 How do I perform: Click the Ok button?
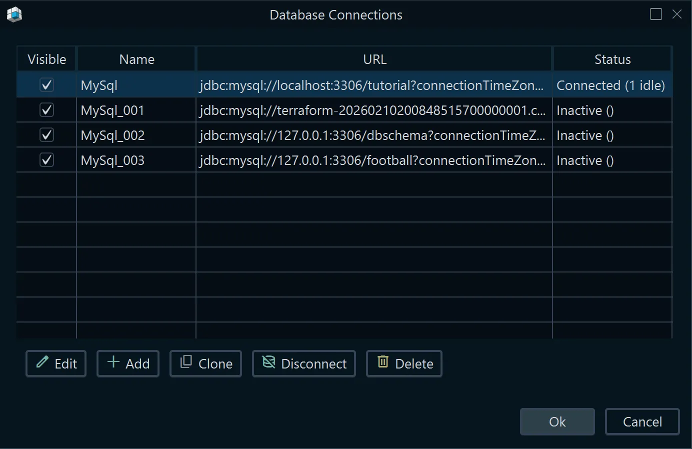coord(557,422)
